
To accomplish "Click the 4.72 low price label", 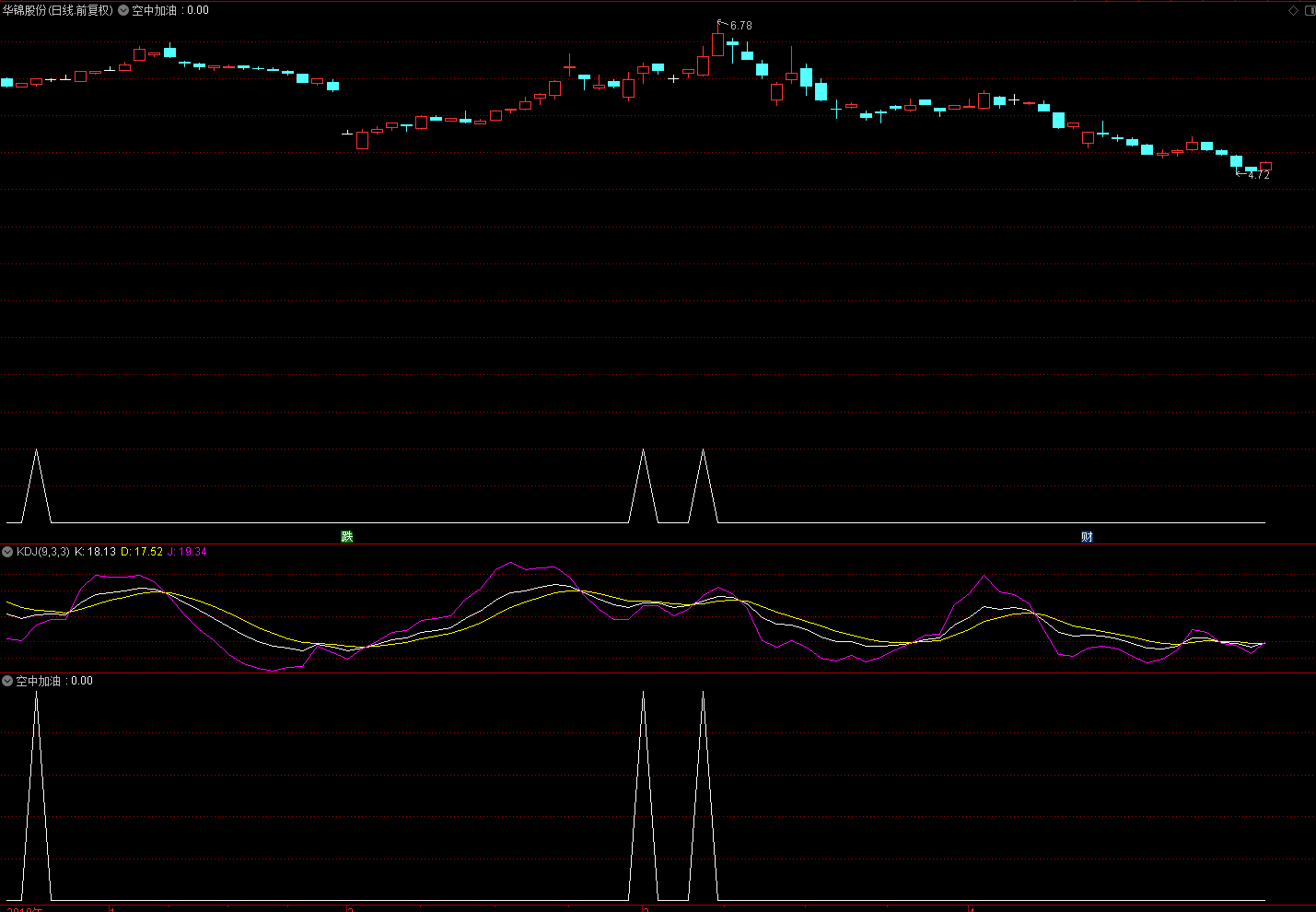I will [x=1259, y=175].
